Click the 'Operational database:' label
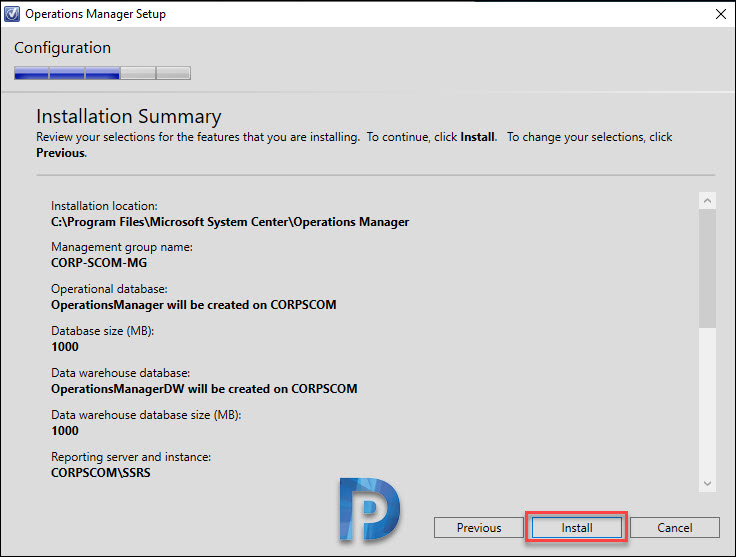 pos(109,289)
